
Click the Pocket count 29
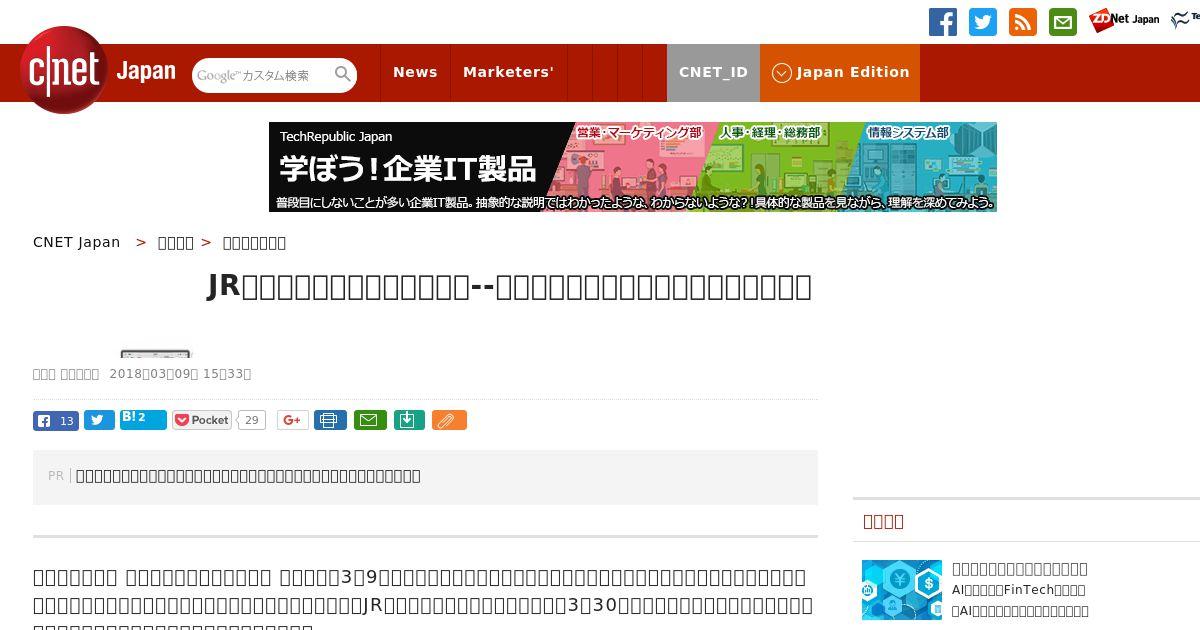click(x=252, y=420)
